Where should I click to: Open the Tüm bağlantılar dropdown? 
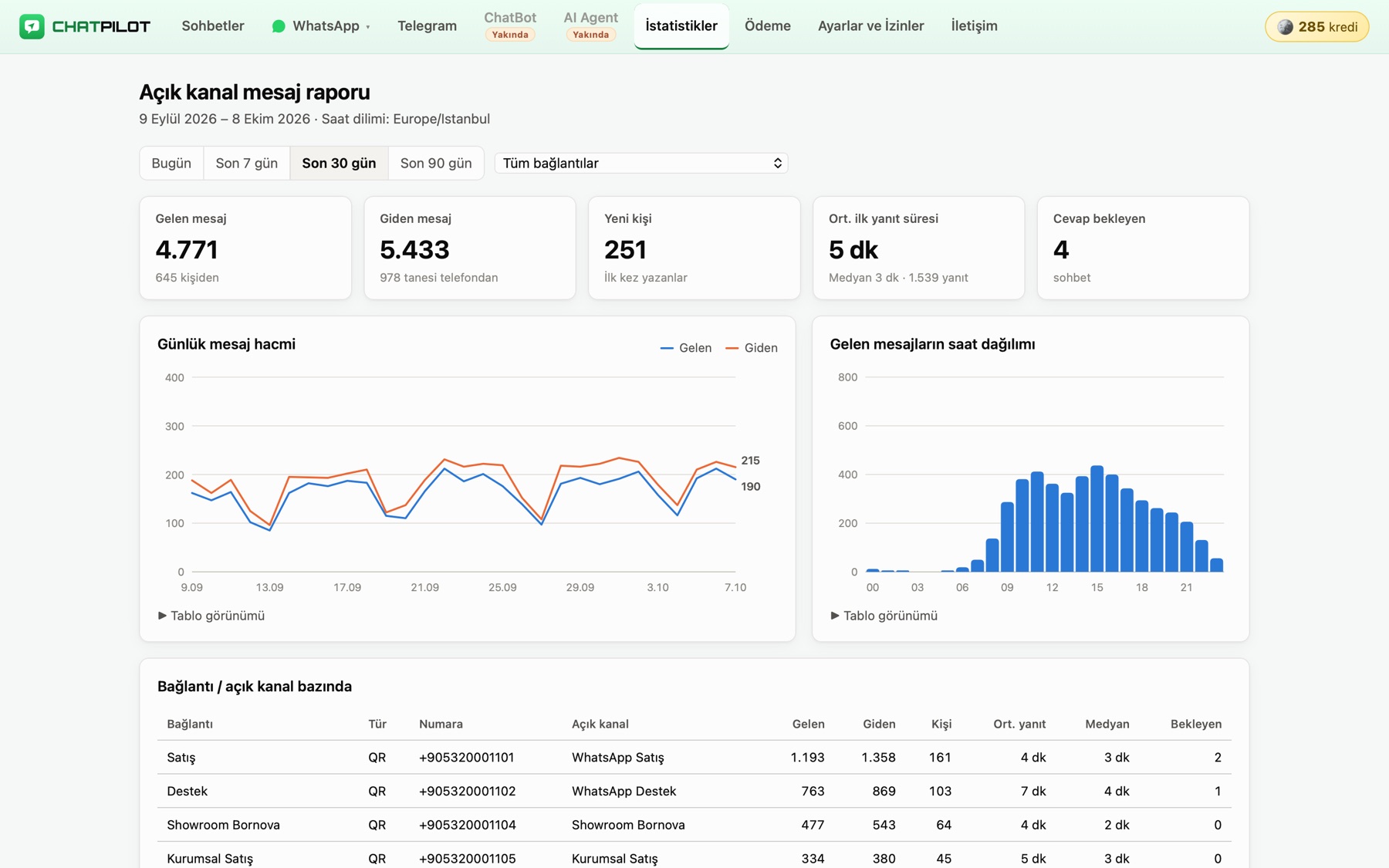click(x=641, y=163)
